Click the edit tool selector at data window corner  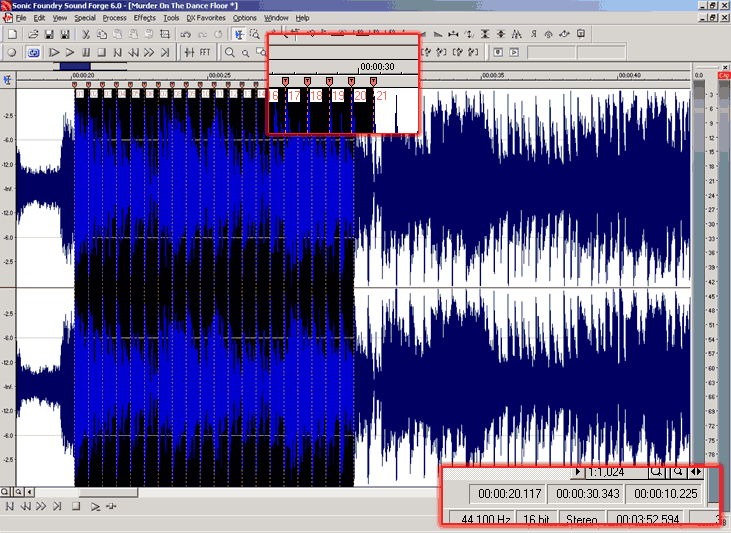pos(7,80)
